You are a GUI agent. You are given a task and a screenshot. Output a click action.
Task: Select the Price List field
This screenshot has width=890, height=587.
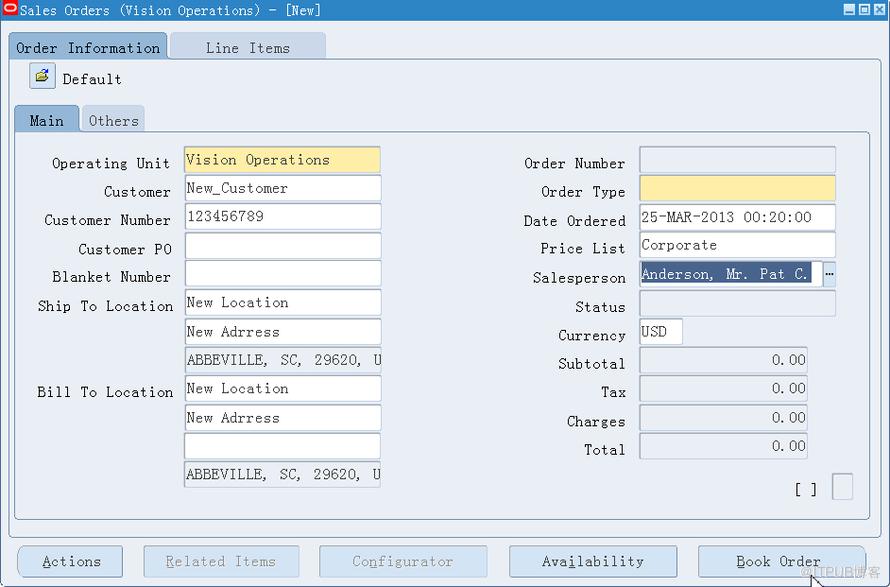(737, 246)
